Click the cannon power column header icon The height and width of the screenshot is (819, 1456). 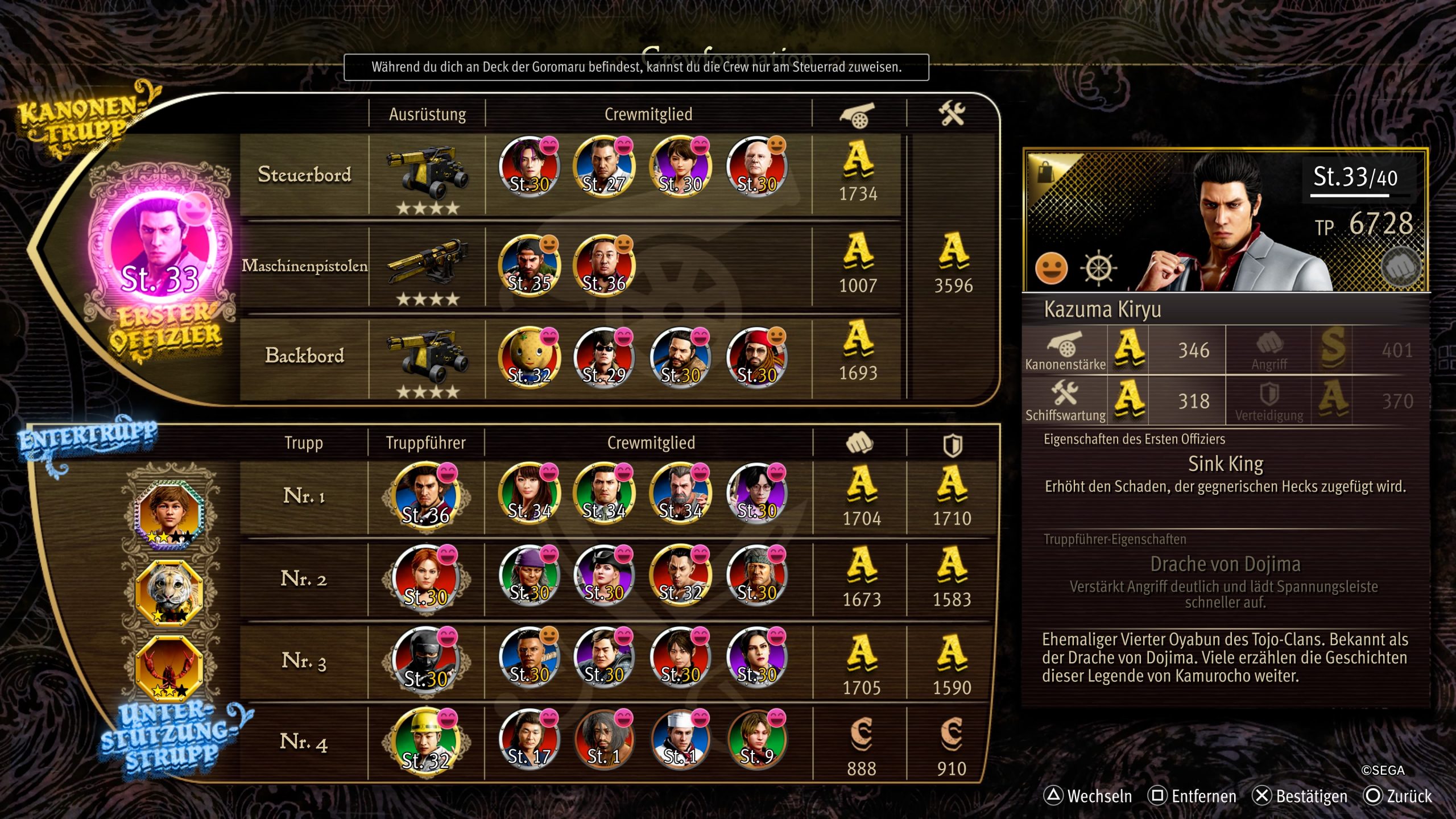pyautogui.click(x=858, y=115)
